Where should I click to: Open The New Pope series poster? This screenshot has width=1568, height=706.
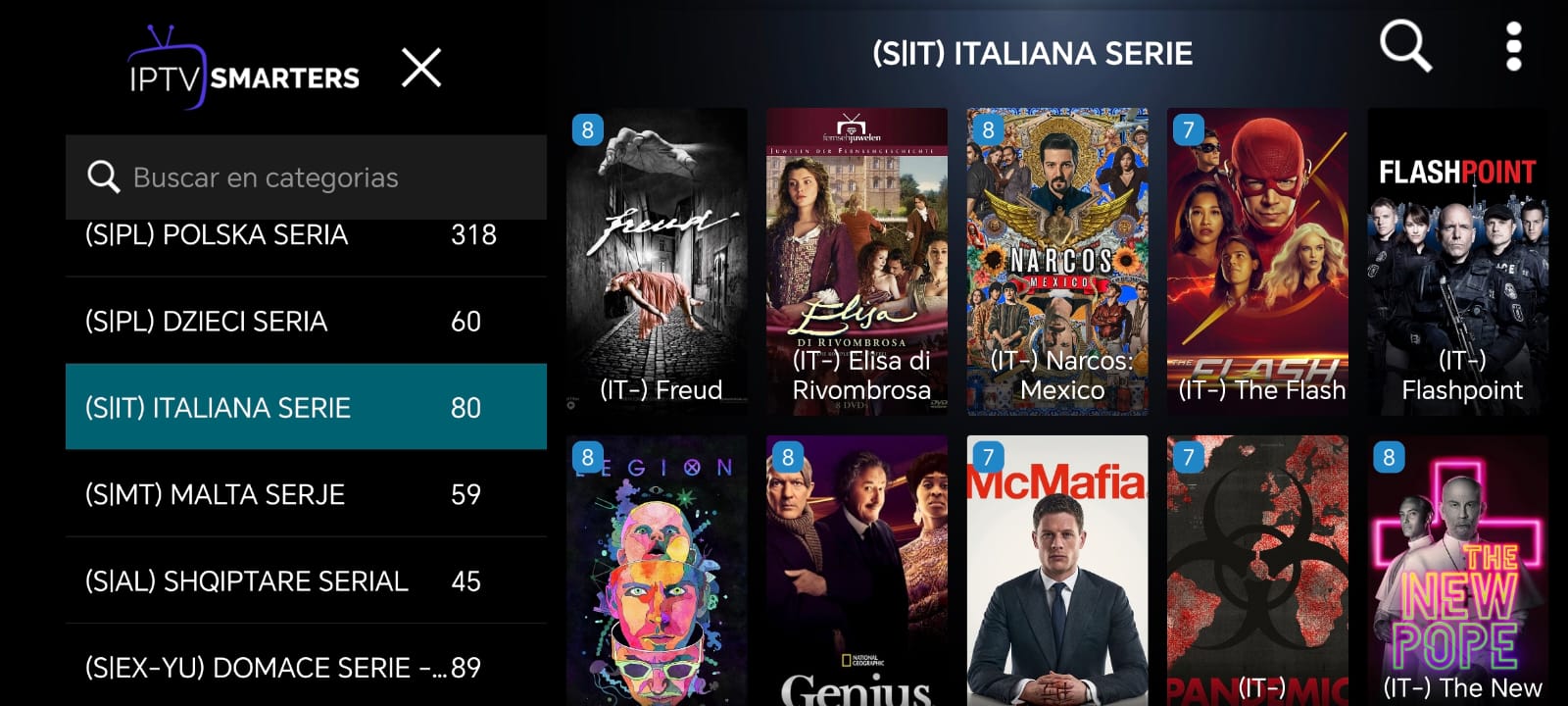coord(1458,571)
